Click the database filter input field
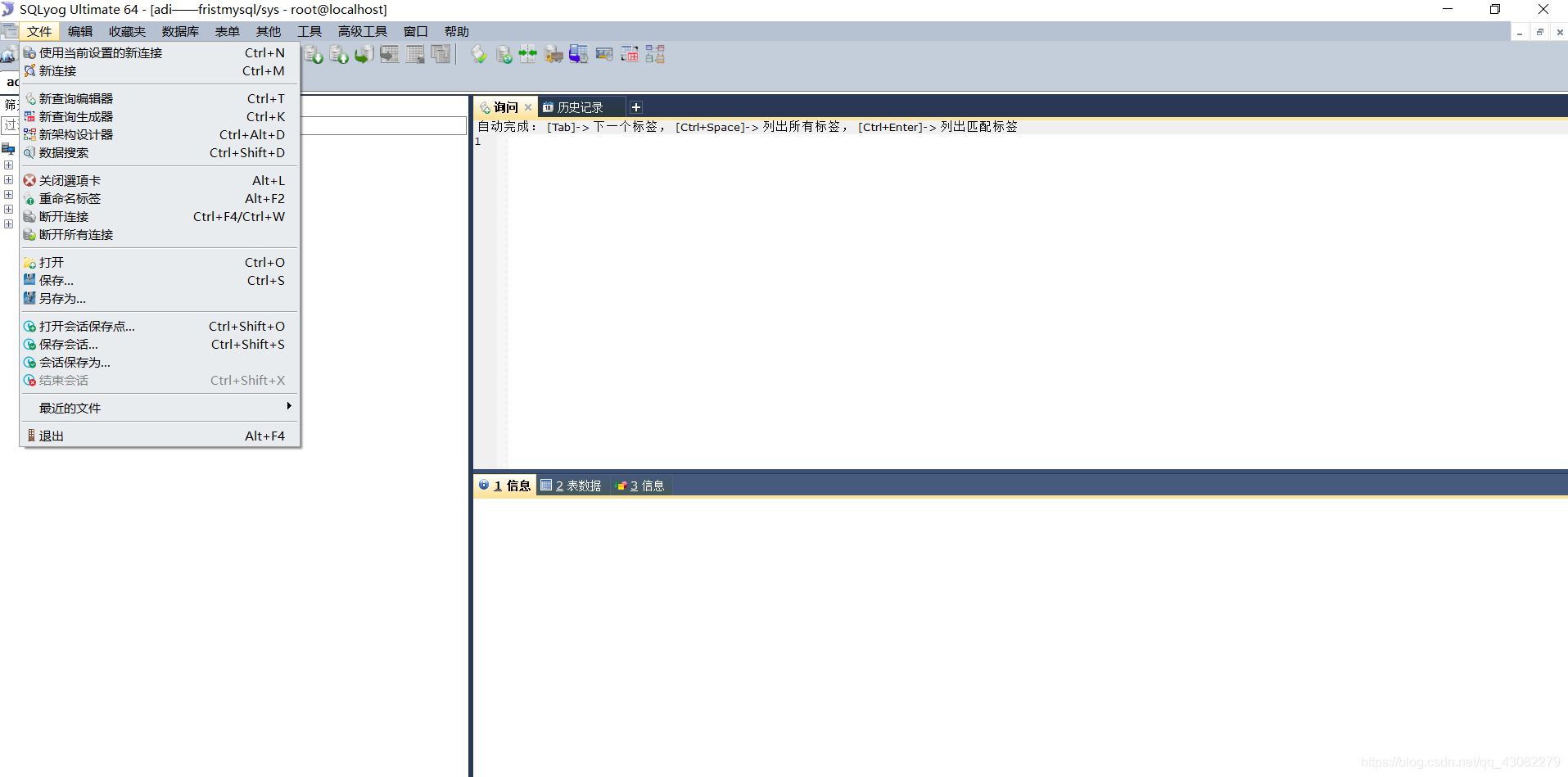This screenshot has height=777, width=1568. tap(234, 125)
